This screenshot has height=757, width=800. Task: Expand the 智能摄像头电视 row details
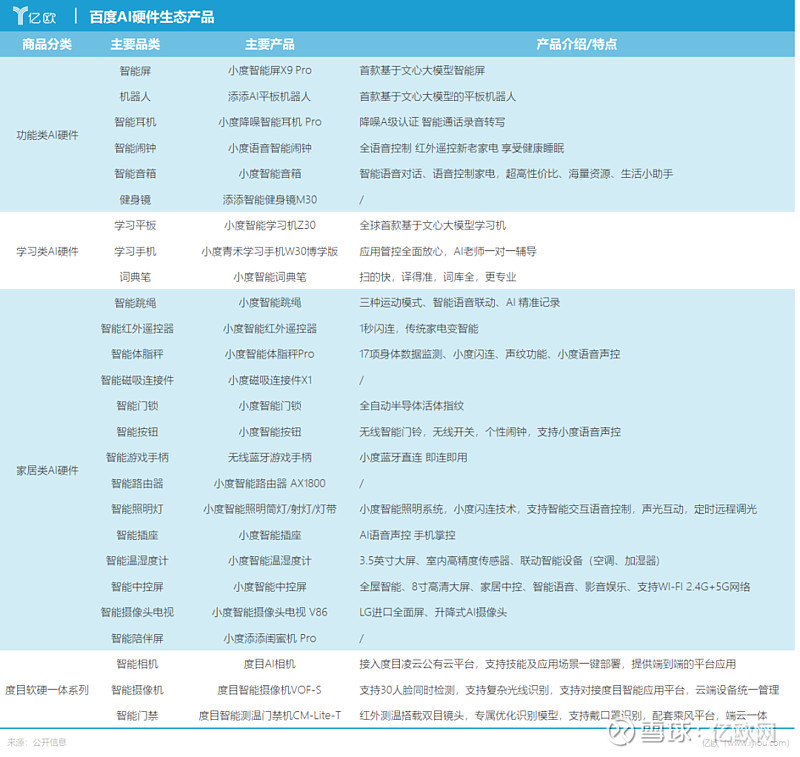135,613
